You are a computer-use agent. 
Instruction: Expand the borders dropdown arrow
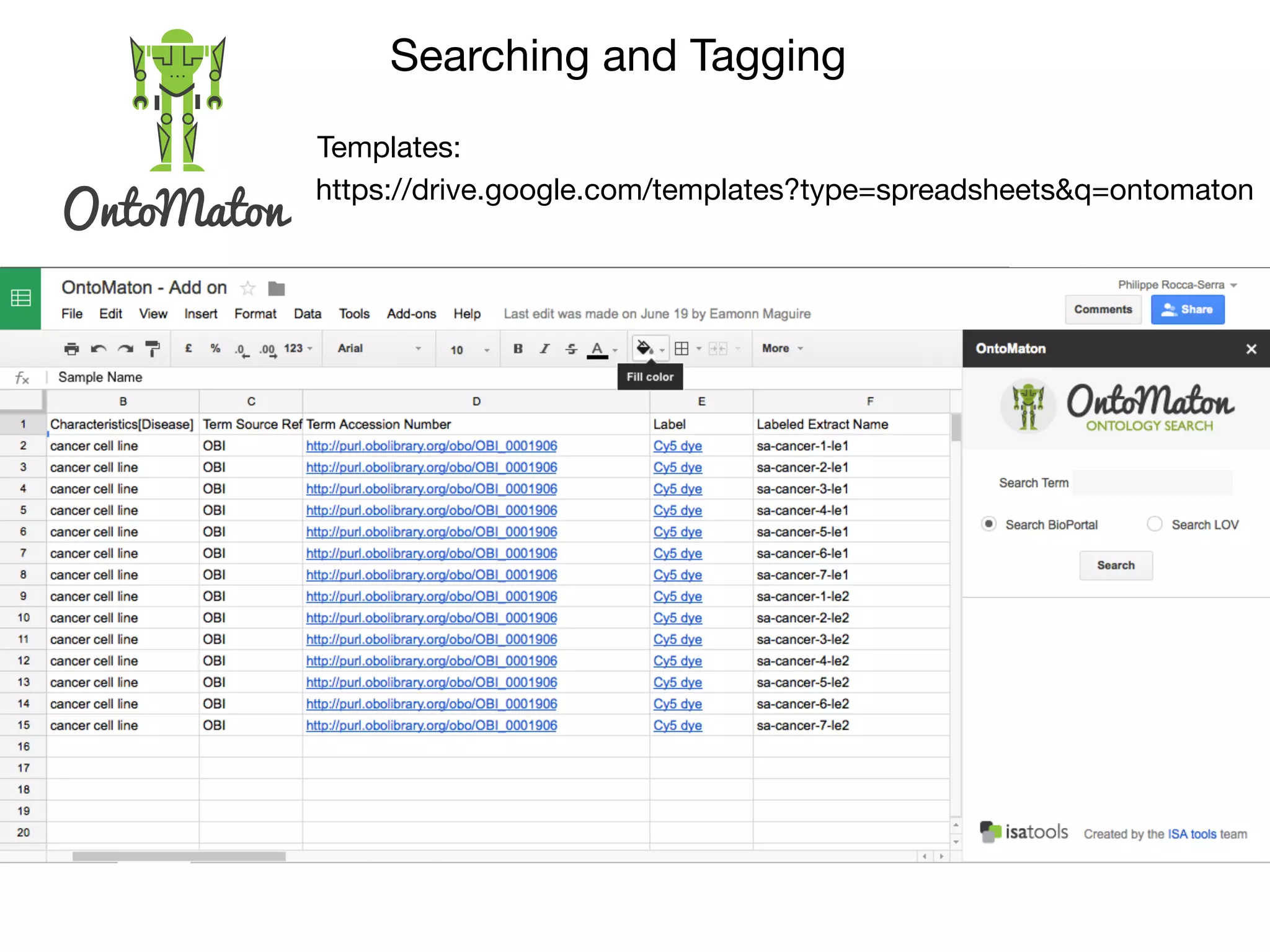click(x=699, y=349)
